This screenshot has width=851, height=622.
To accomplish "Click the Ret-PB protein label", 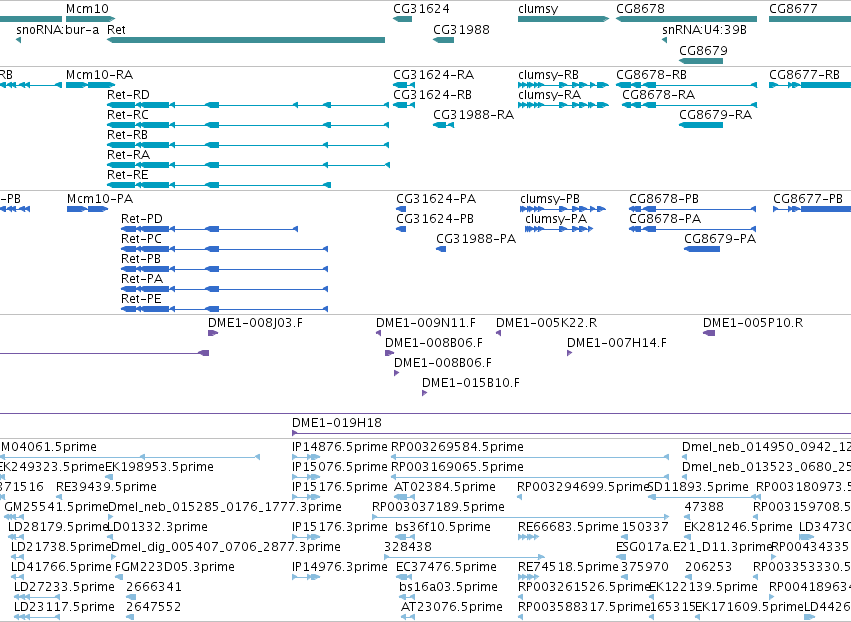I will pyautogui.click(x=141, y=259).
